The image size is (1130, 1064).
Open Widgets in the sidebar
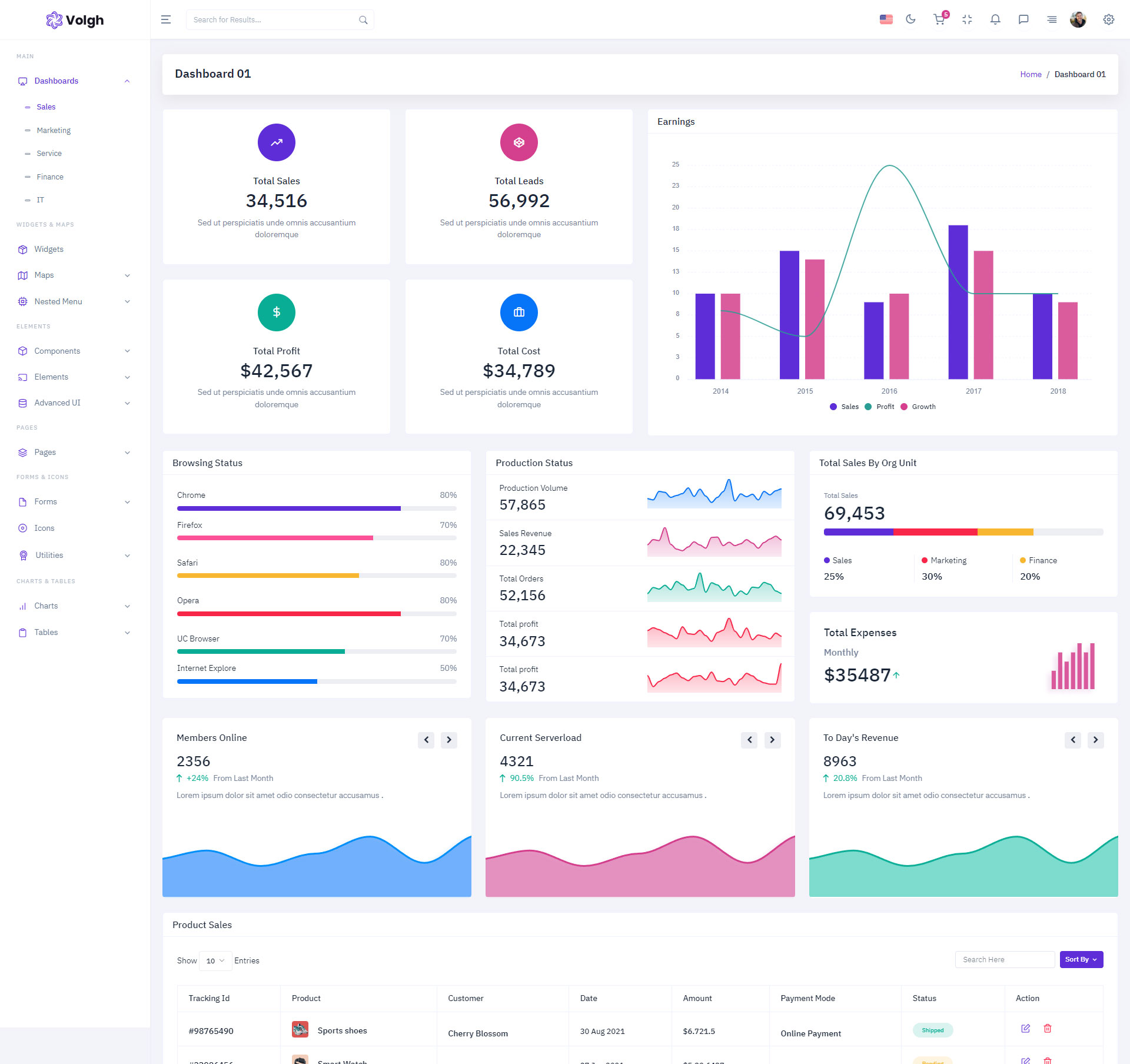49,249
